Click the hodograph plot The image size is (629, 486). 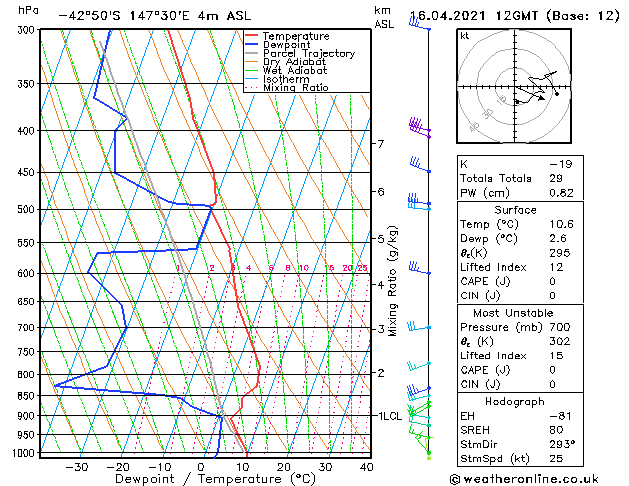(514, 86)
